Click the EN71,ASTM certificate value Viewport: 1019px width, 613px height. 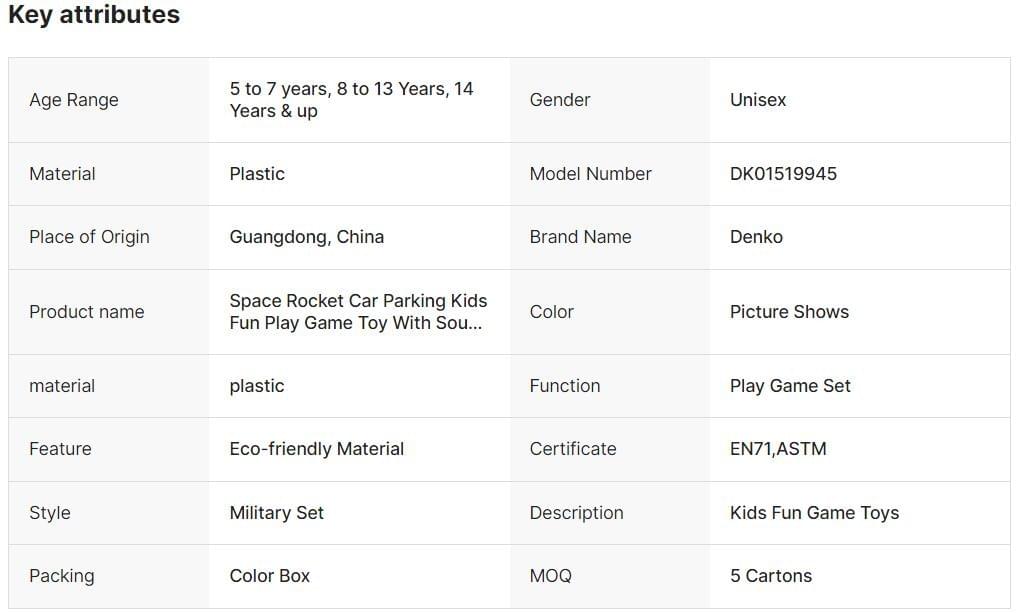point(778,449)
